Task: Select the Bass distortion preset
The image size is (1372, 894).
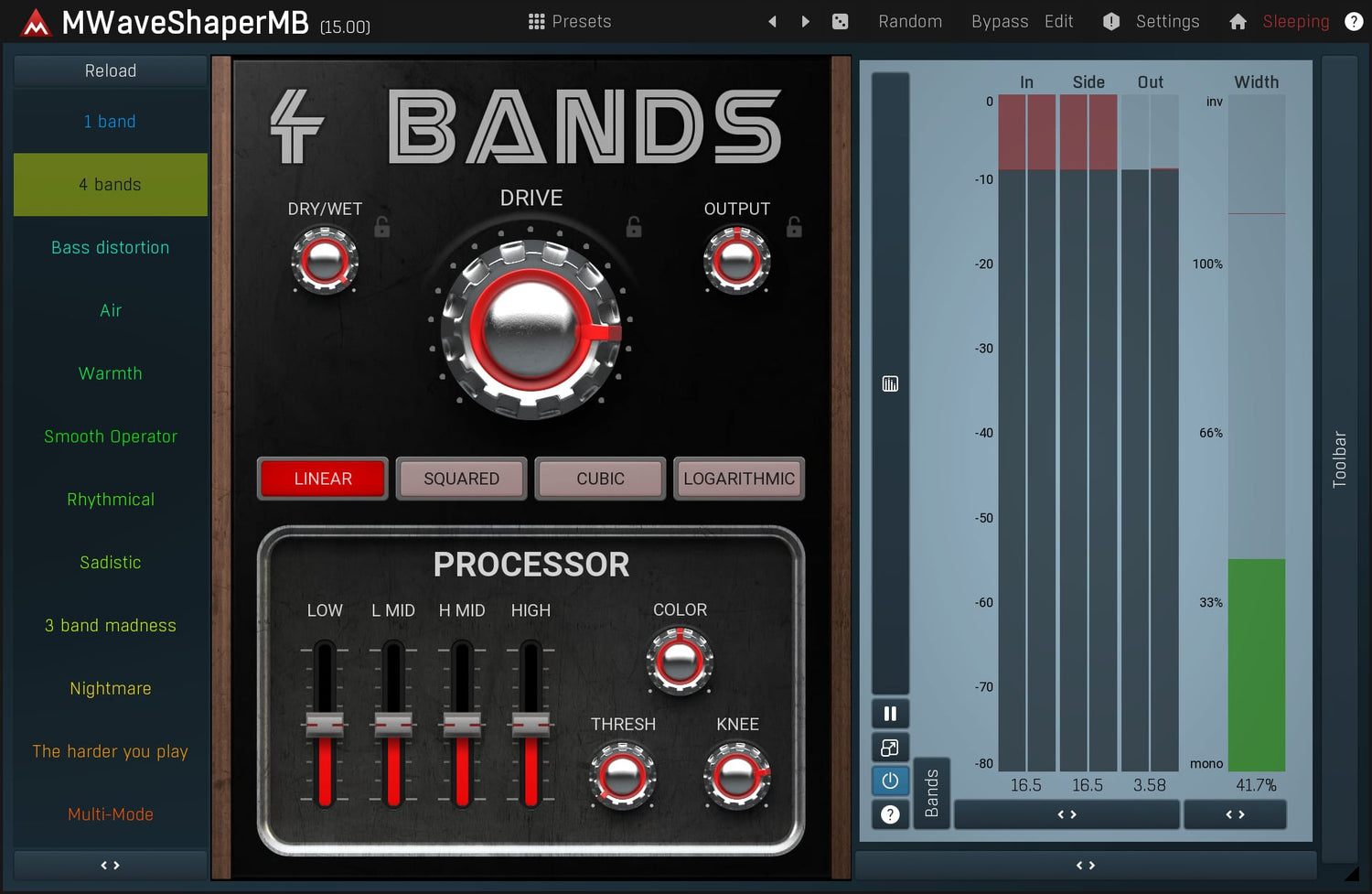Action: click(x=110, y=247)
